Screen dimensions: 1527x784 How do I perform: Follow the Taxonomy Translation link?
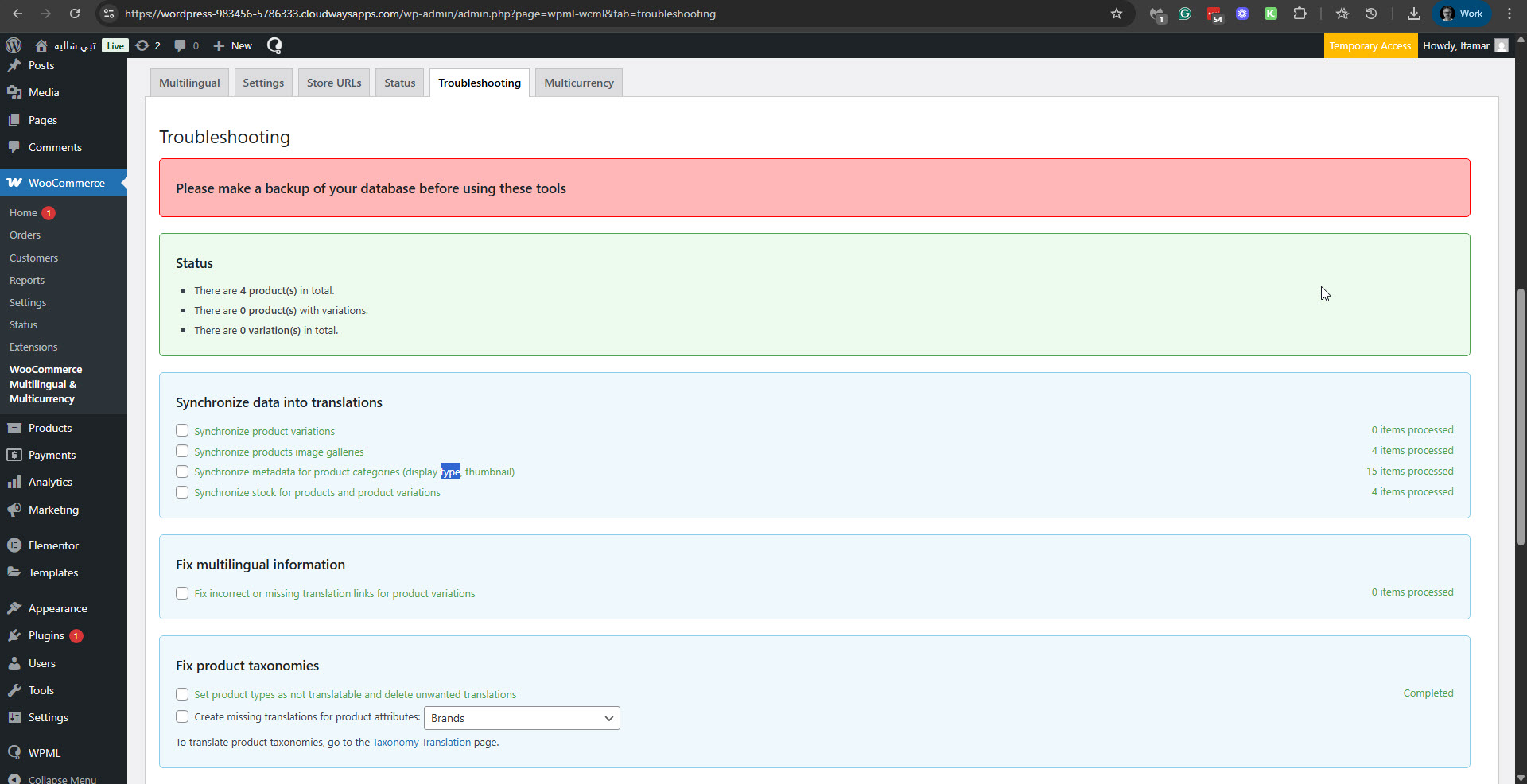pyautogui.click(x=422, y=742)
